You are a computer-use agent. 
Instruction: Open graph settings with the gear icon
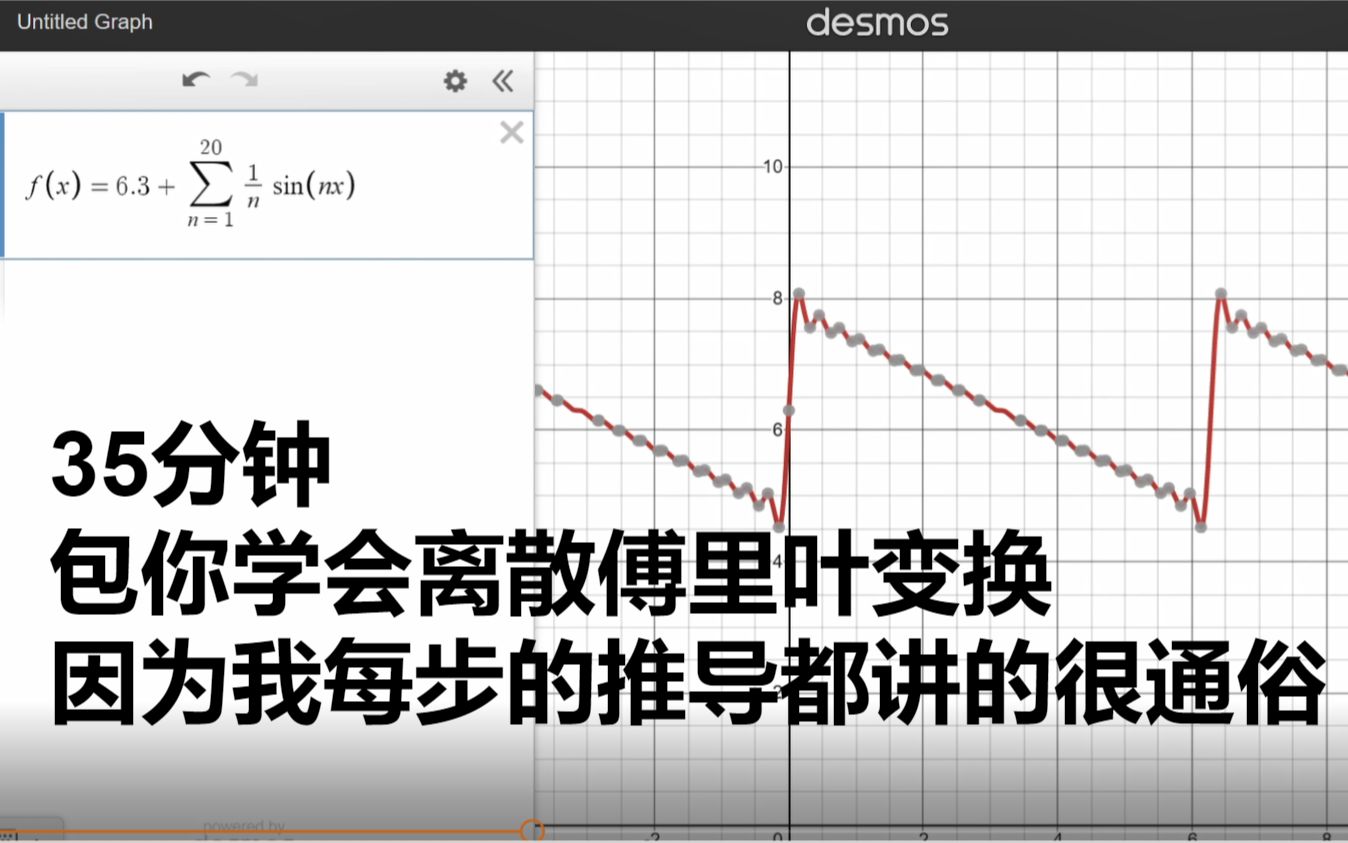455,81
